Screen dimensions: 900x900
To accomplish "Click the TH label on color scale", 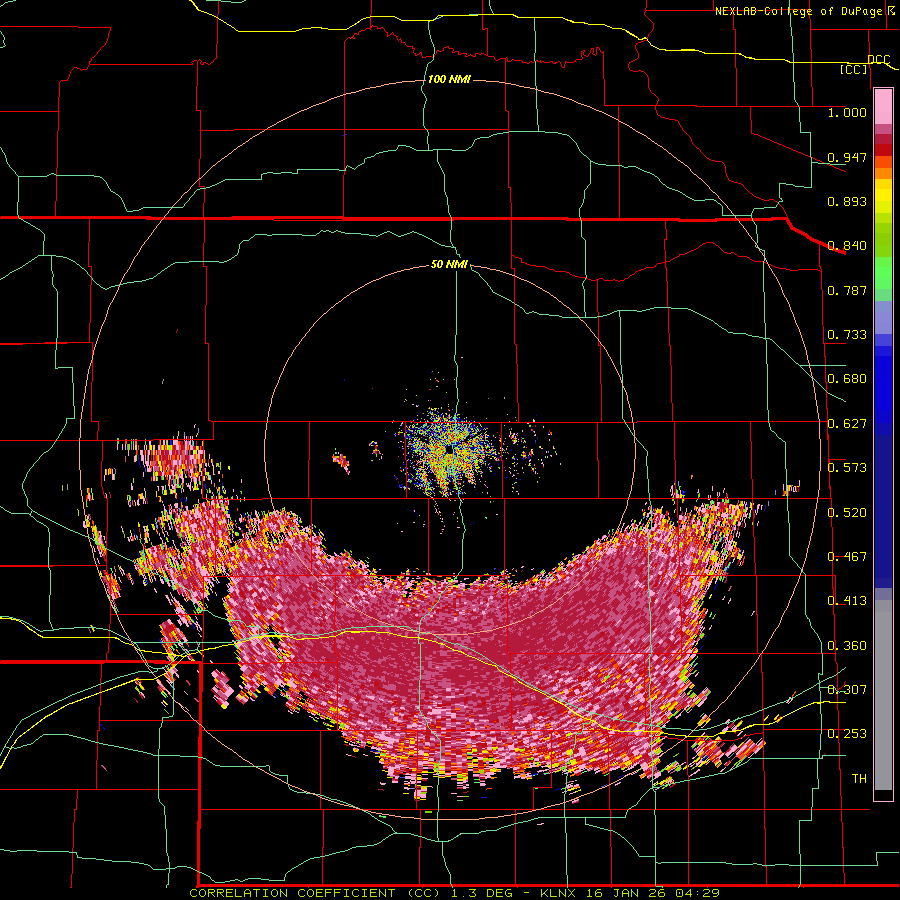I will 859,778.
